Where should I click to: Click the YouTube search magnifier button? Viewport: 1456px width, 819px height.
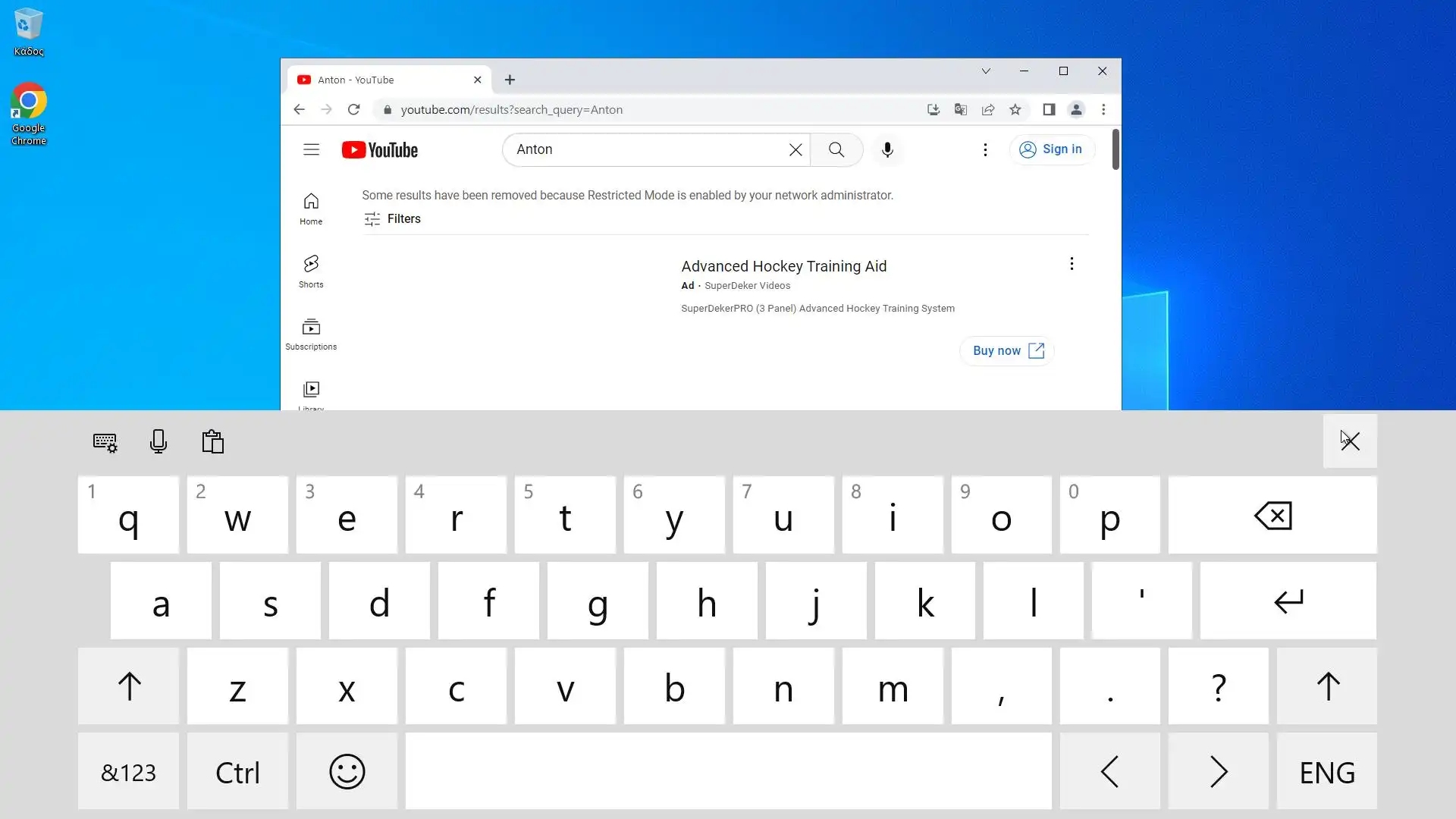click(836, 149)
